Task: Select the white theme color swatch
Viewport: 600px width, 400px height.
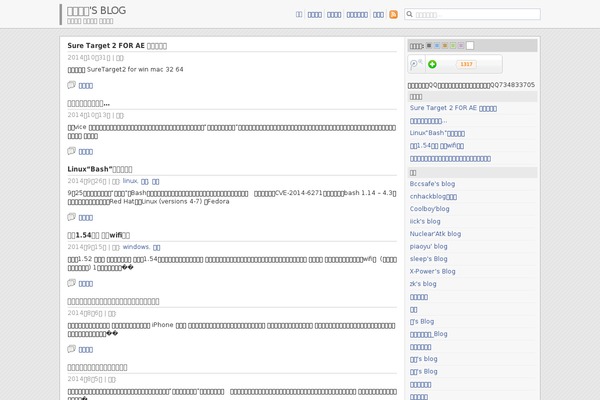Action: tap(470, 46)
